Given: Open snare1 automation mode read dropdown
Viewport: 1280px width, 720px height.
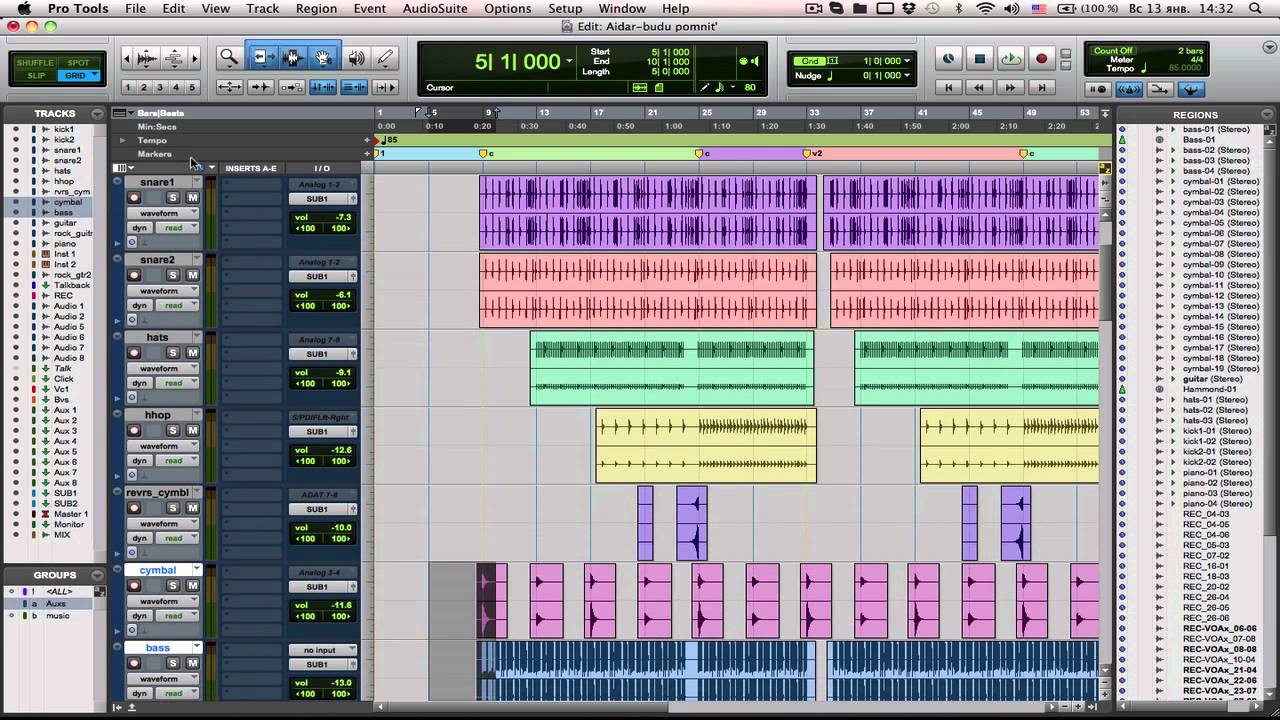Looking at the screenshot, I should point(178,228).
